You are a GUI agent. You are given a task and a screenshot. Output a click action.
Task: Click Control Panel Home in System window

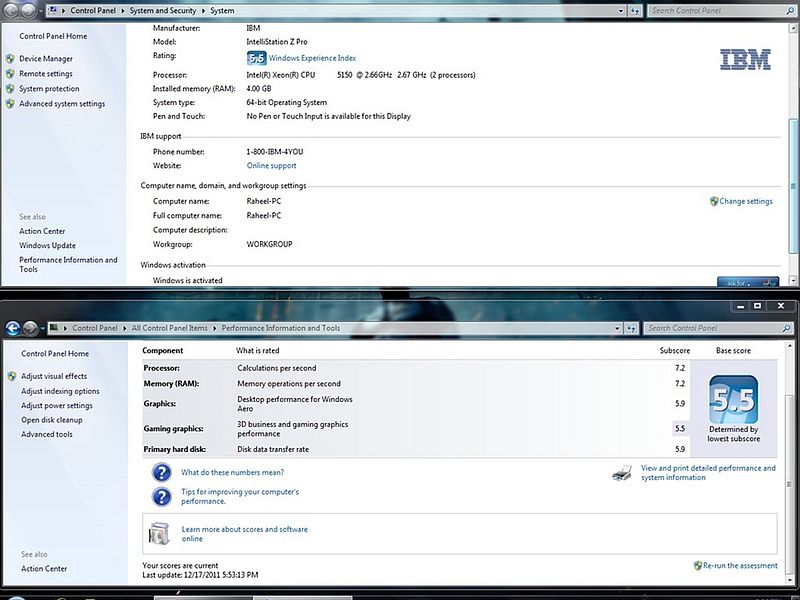coord(53,36)
